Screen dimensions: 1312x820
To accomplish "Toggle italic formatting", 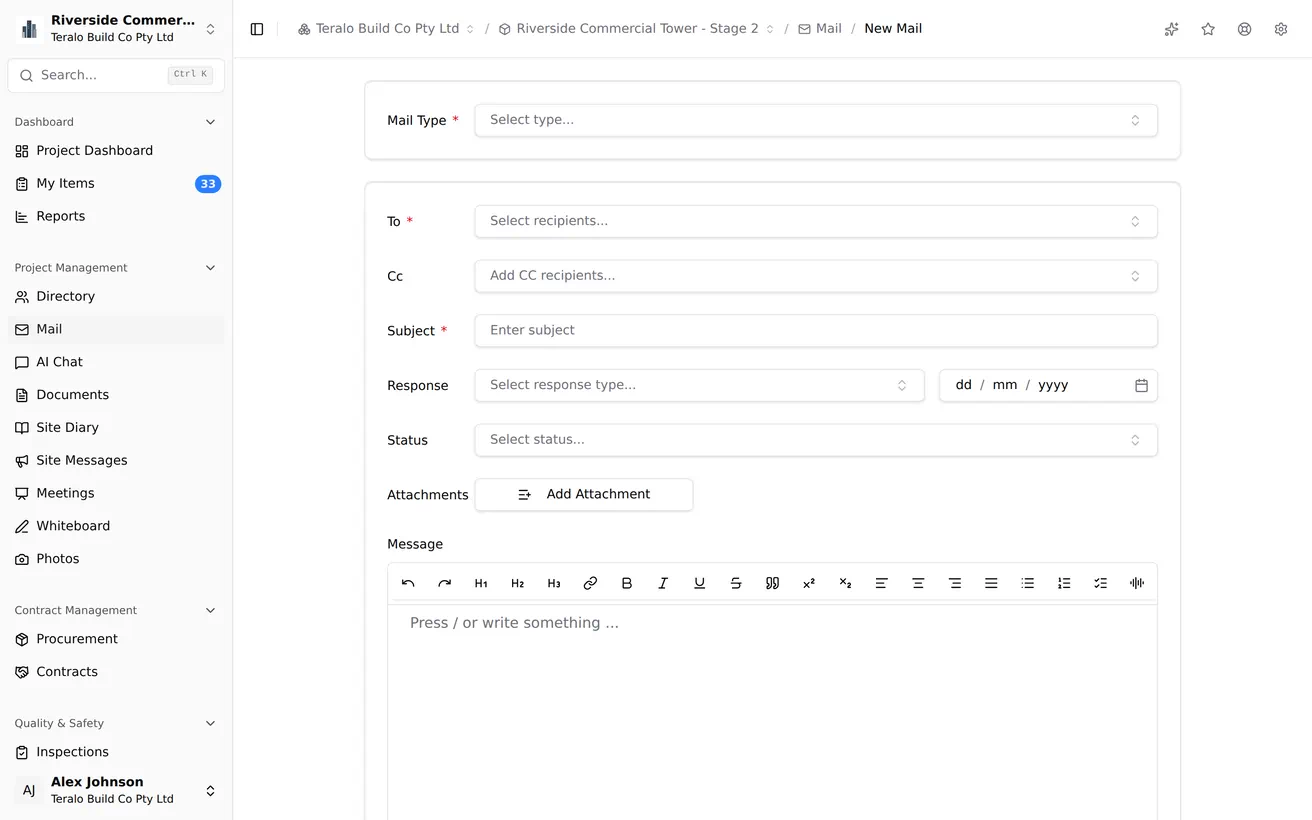I will click(663, 583).
